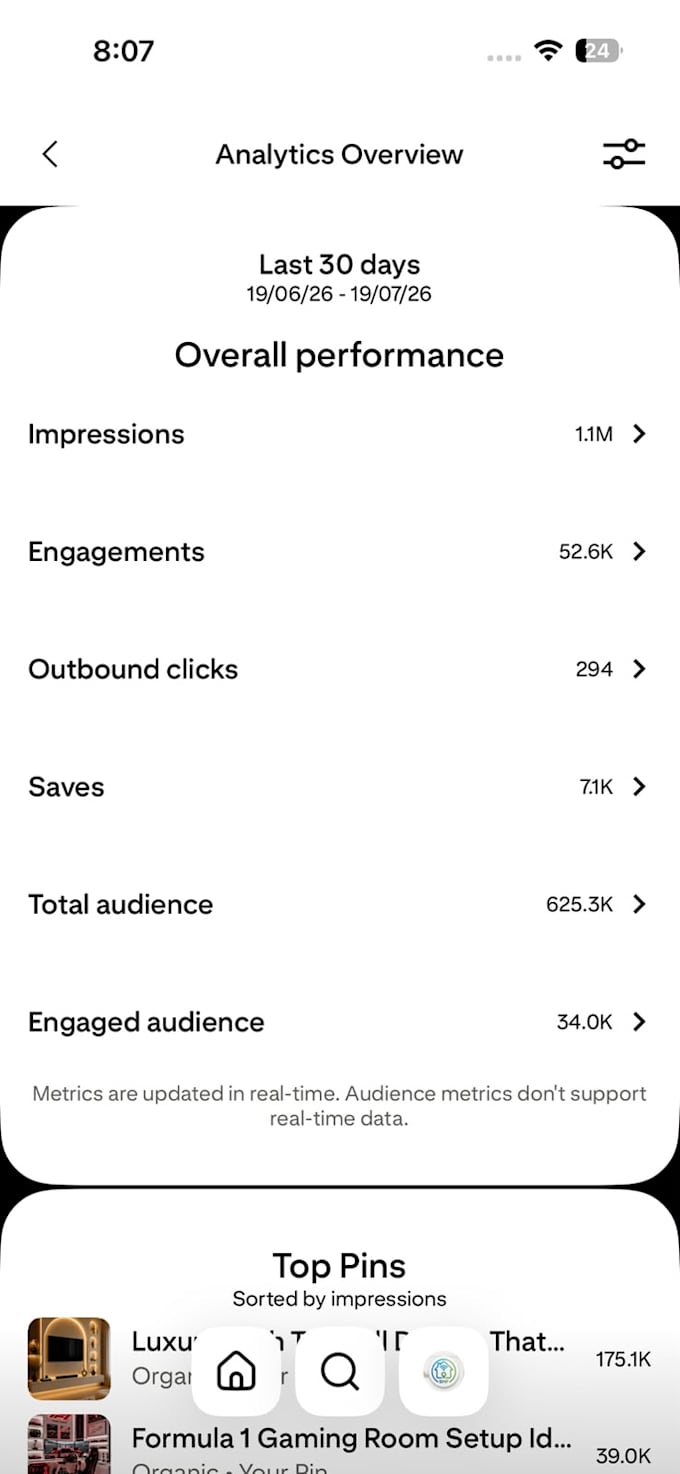
Task: Expand Engaged audience chevron arrow
Action: 639,1022
